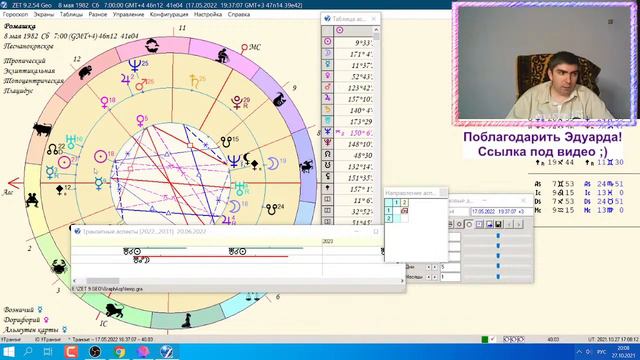The width and height of the screenshot is (640, 360).
Task: Select the large-circle chart mode button in dynamics toolbar
Action: (469, 224)
